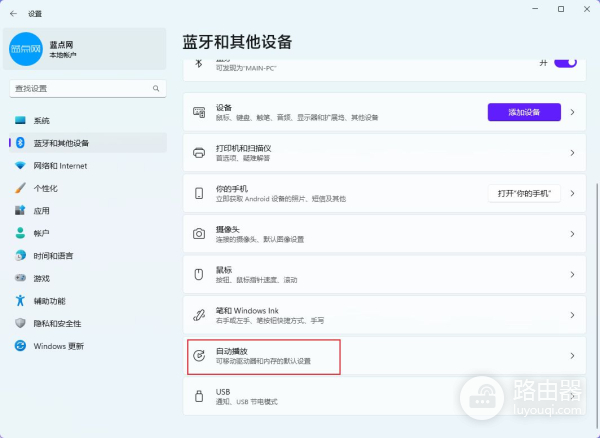Click the 系统 monitor icon in sidebar
This screenshot has height=438, width=600.
tap(20, 120)
